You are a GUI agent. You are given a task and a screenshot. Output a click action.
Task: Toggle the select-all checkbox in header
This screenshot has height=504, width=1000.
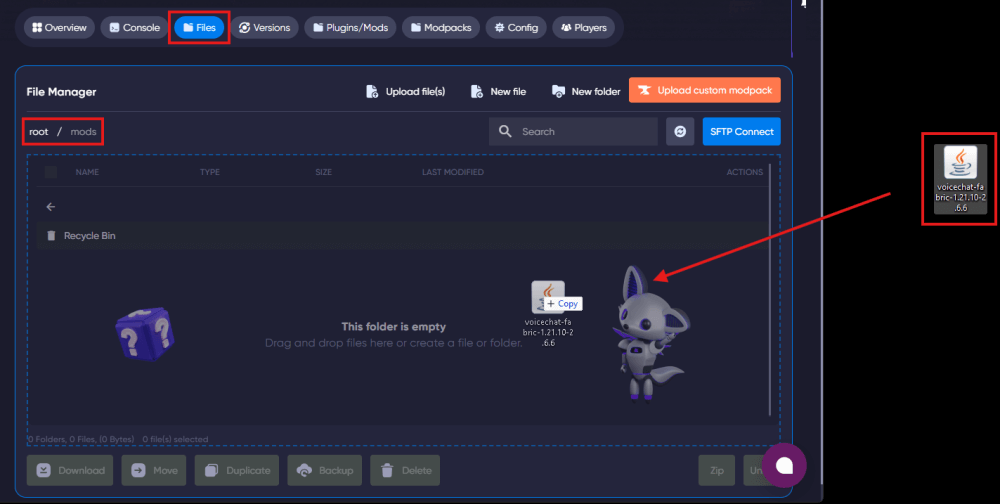pyautogui.click(x=51, y=172)
